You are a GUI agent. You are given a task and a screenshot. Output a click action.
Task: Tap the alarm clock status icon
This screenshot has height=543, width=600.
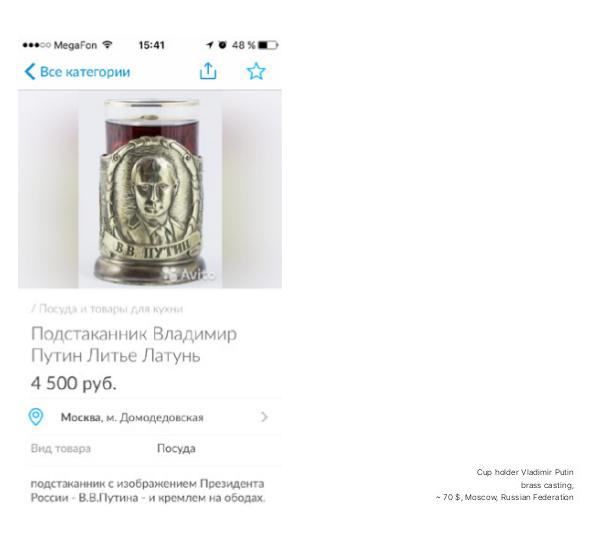click(222, 45)
